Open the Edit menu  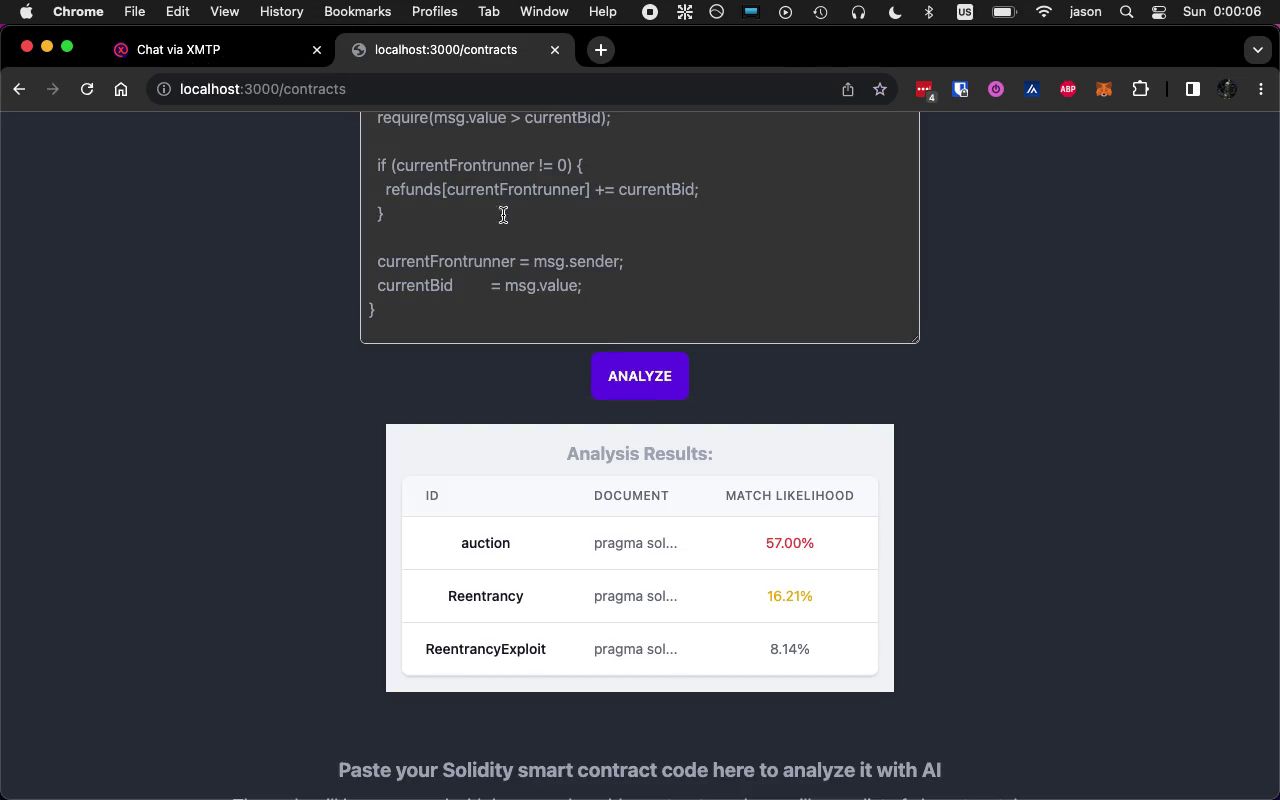coord(177,12)
